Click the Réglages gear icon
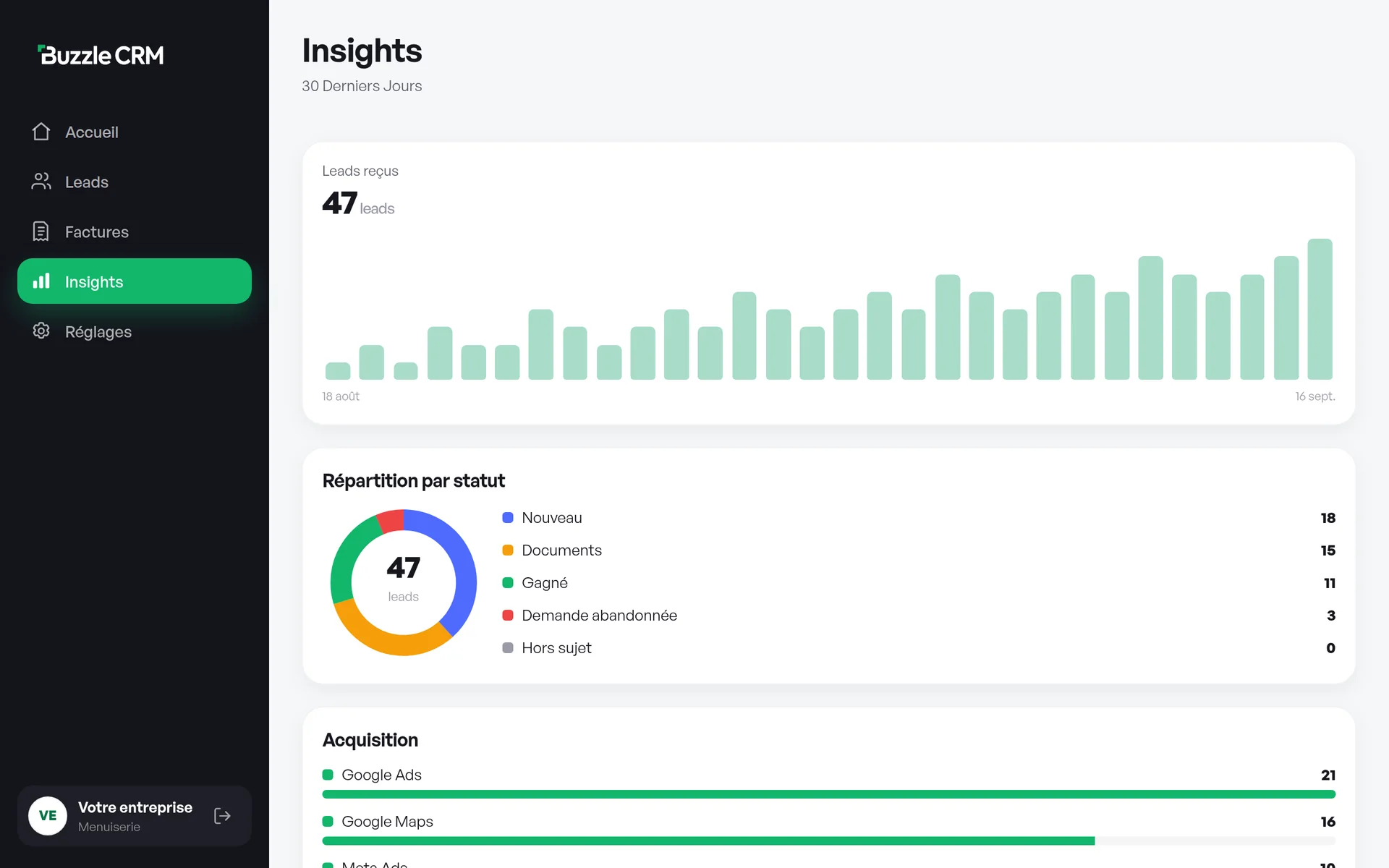Image resolution: width=1389 pixels, height=868 pixels. coord(41,331)
